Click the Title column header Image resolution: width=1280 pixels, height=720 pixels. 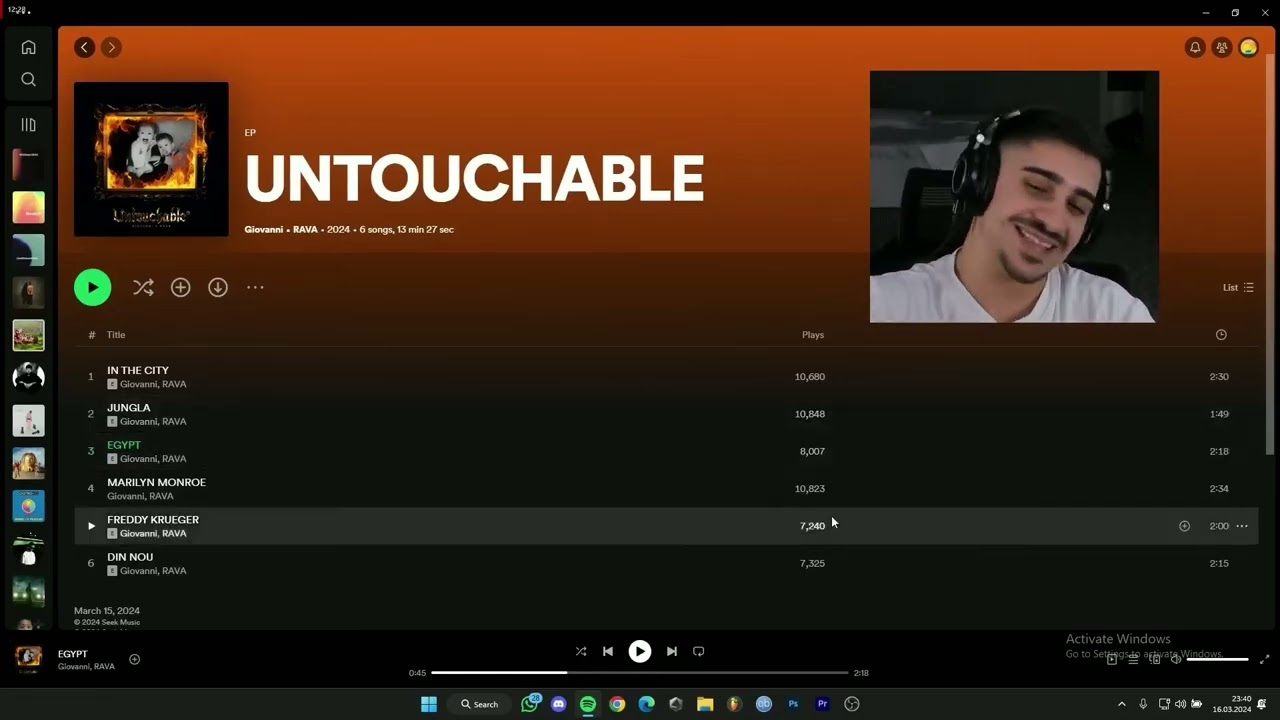click(x=116, y=335)
